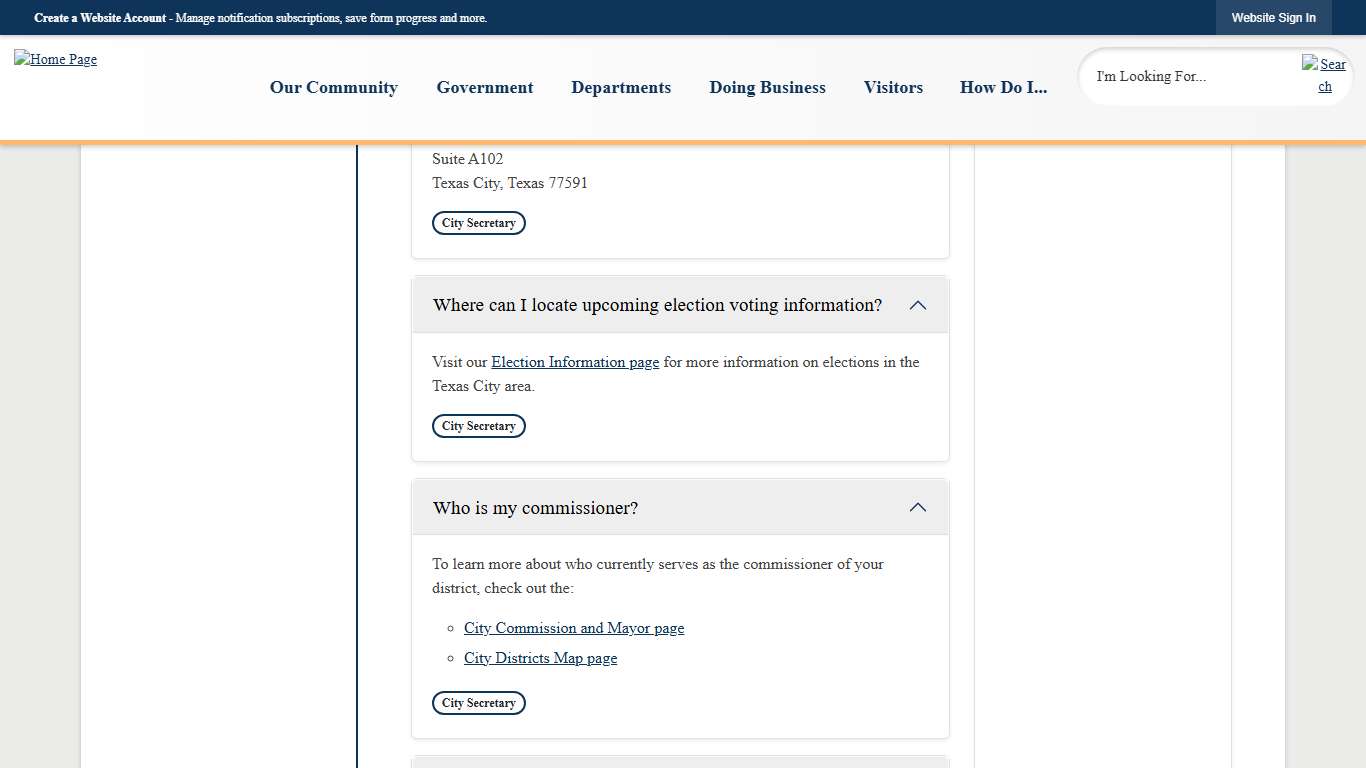Viewport: 1366px width, 768px height.
Task: Open the Visitors menu
Action: click(x=893, y=88)
